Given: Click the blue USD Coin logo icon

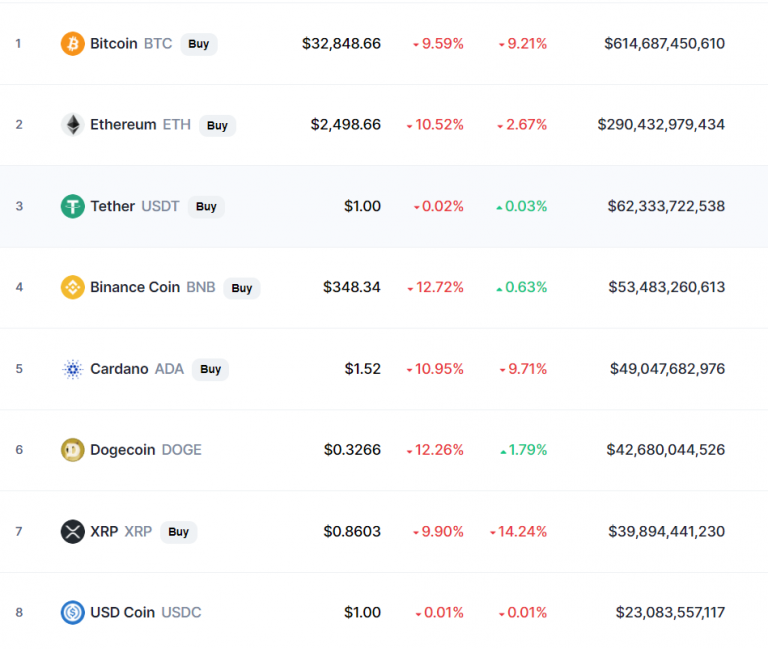Looking at the screenshot, I should coord(72,612).
